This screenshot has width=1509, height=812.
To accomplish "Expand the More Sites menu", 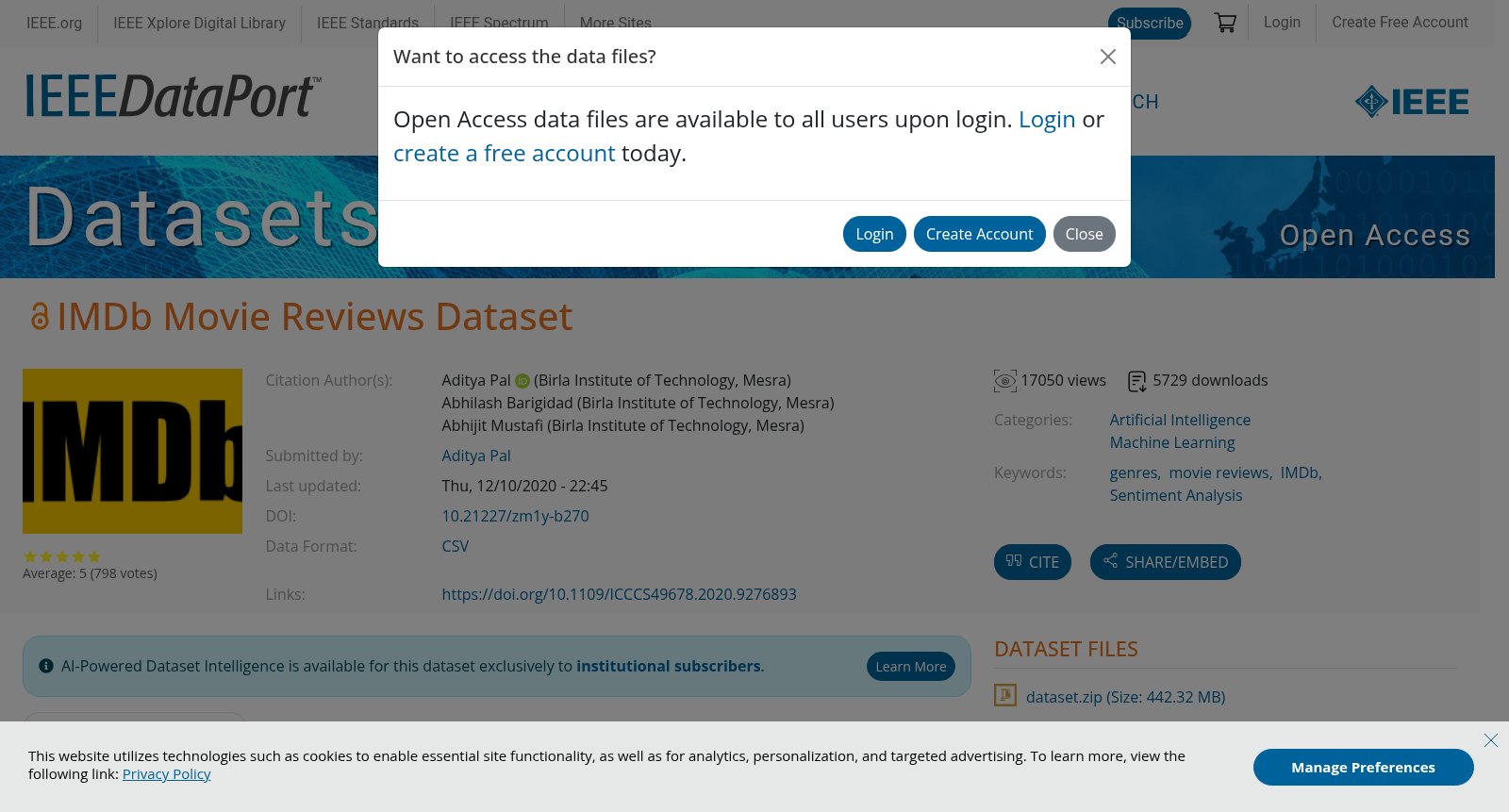I will coord(615,23).
